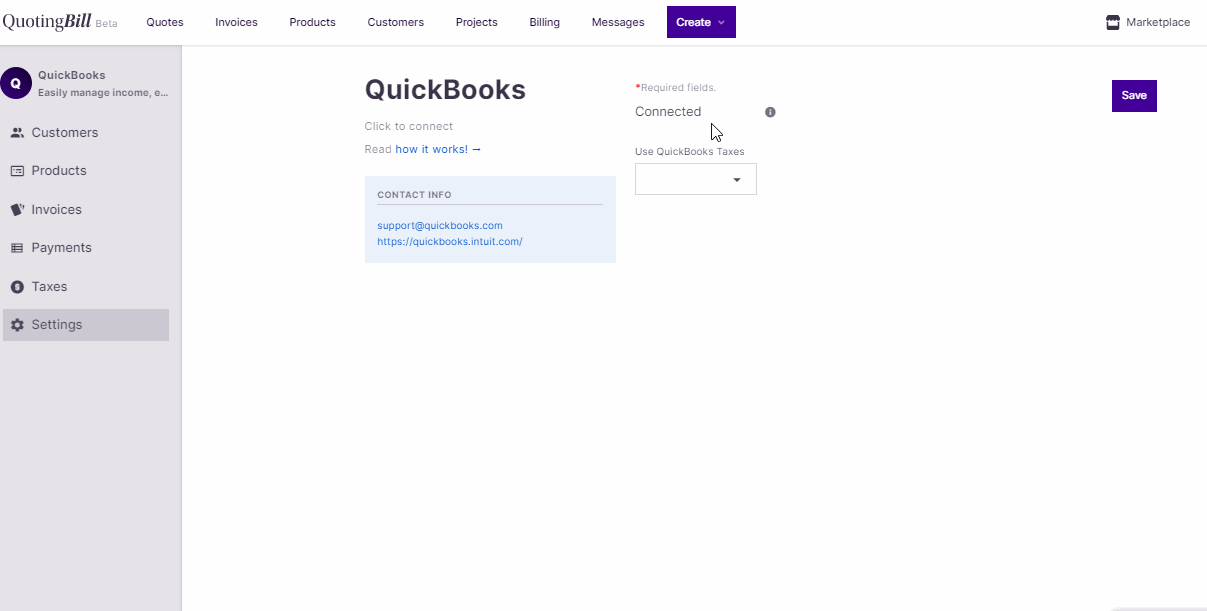Click the support@quickbooks.com email link

440,226
